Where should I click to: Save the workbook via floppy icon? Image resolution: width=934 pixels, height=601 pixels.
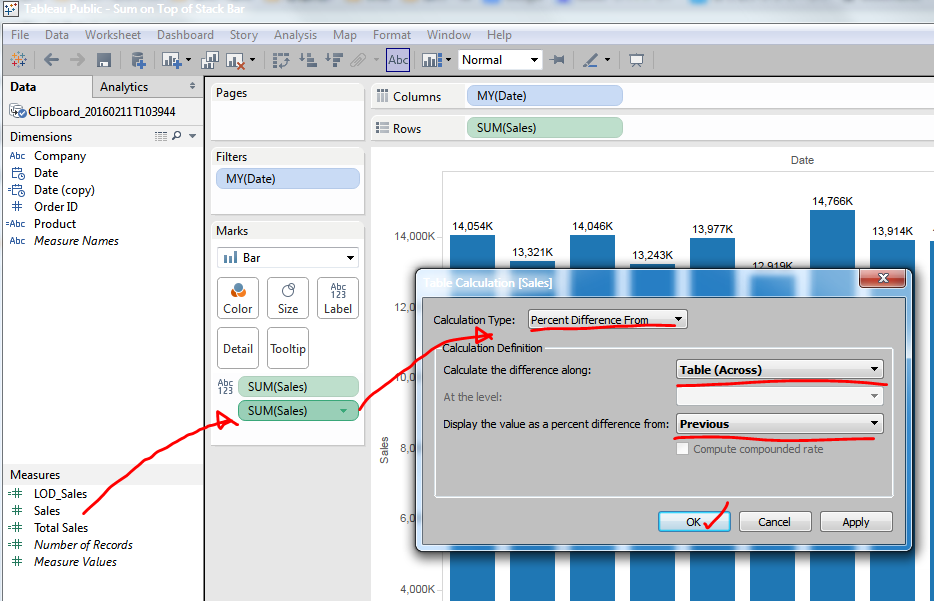click(x=104, y=60)
